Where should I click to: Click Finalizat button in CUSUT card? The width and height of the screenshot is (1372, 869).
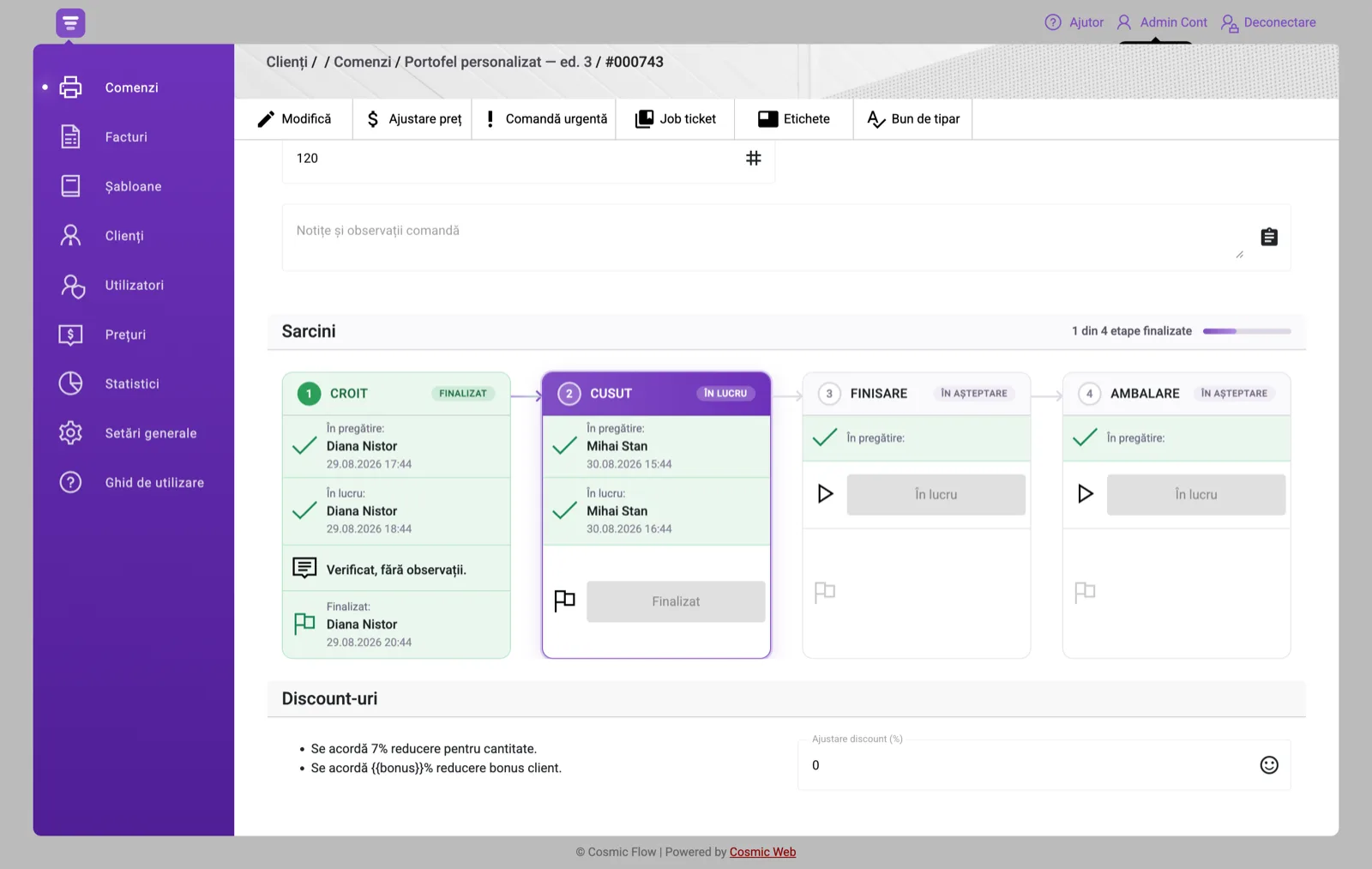tap(676, 601)
